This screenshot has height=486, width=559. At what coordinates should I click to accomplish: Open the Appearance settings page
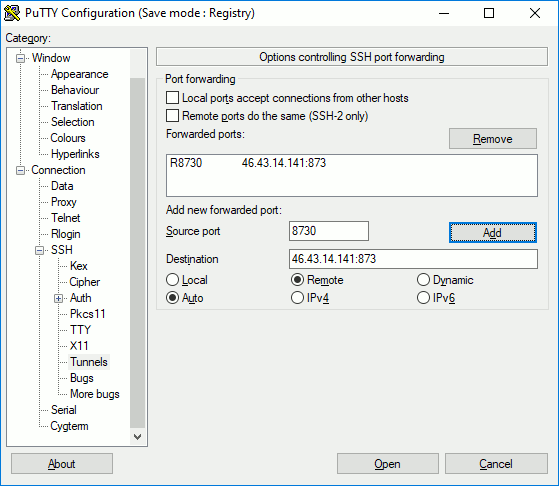(x=80, y=74)
